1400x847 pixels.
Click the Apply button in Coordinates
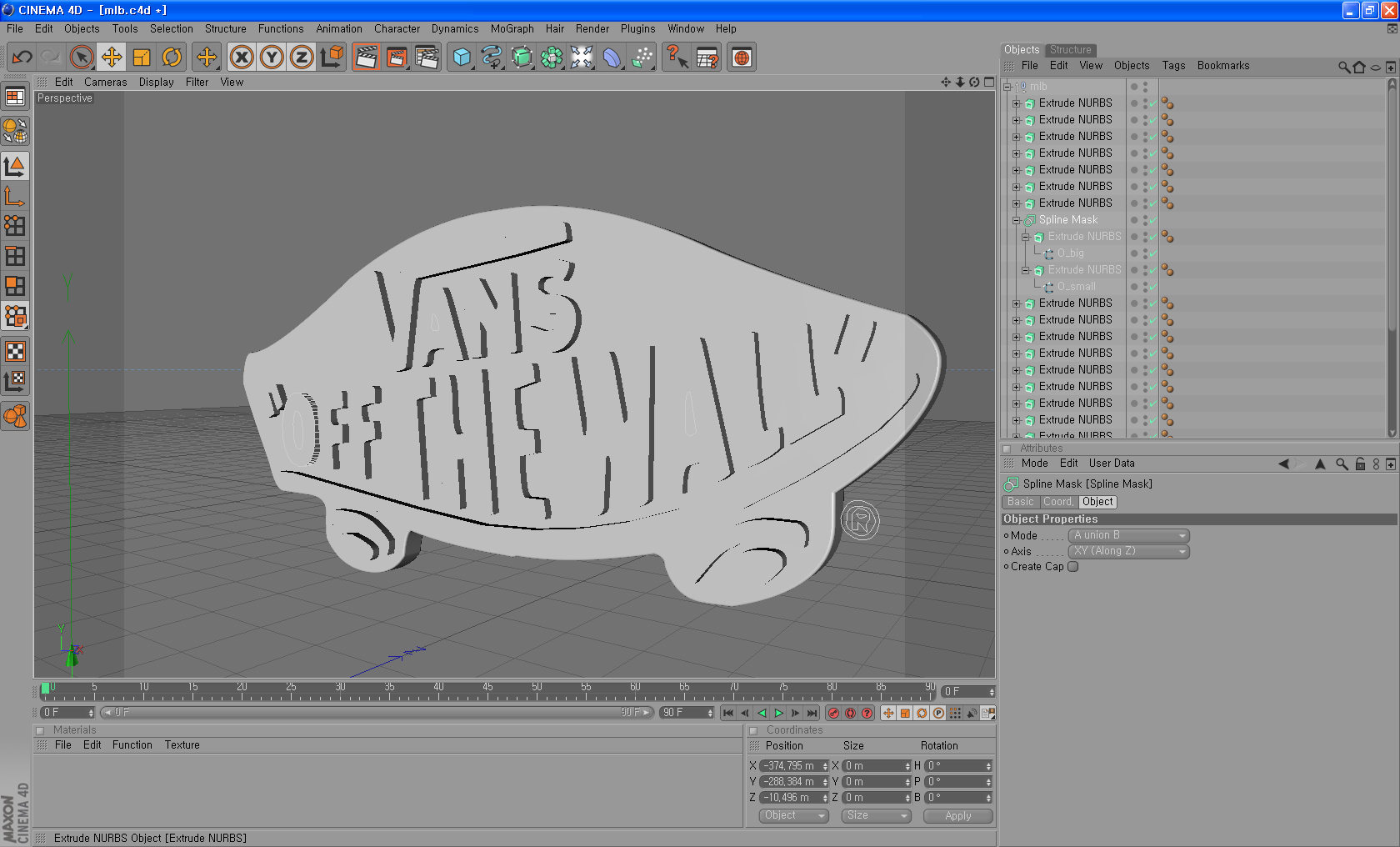957,816
